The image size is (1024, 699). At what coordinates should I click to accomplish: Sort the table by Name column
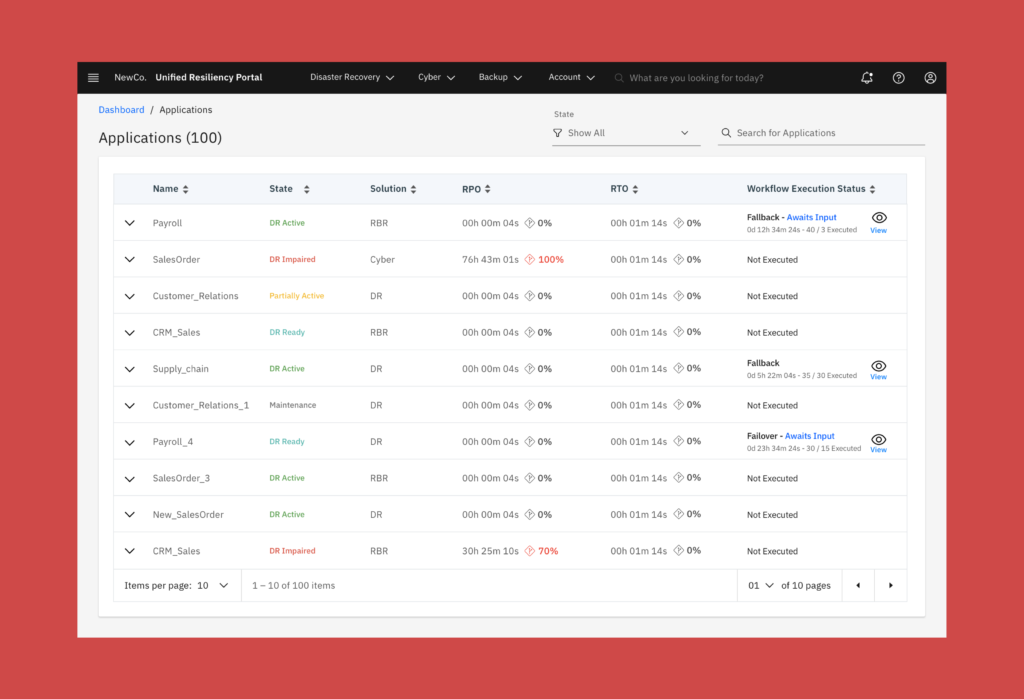coord(185,189)
